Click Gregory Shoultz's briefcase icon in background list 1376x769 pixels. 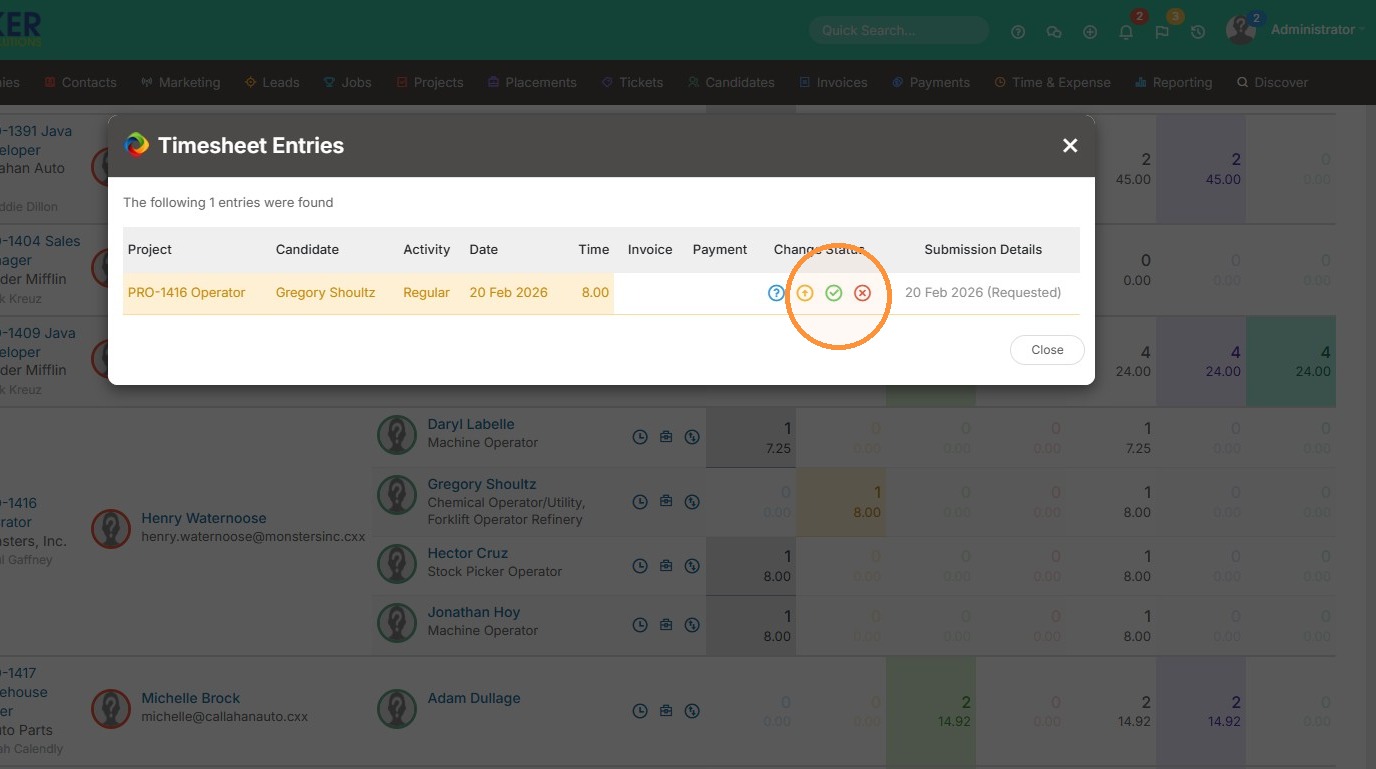pos(666,501)
